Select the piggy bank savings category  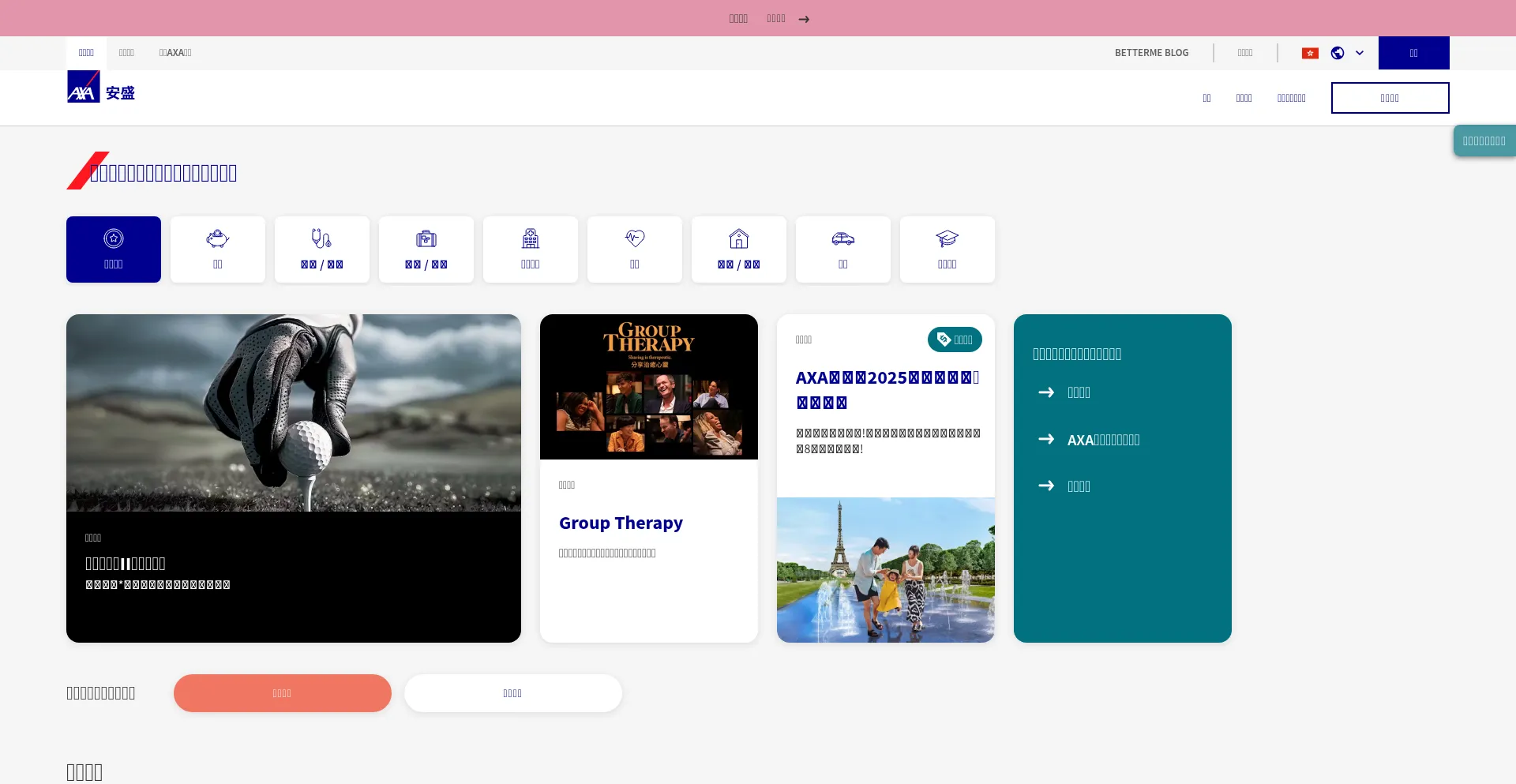(x=218, y=249)
